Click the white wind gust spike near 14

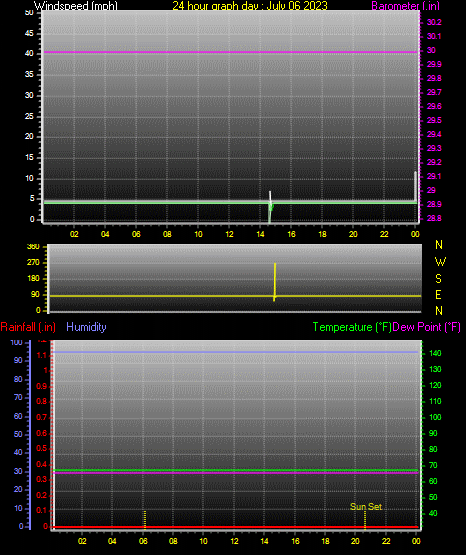click(270, 197)
